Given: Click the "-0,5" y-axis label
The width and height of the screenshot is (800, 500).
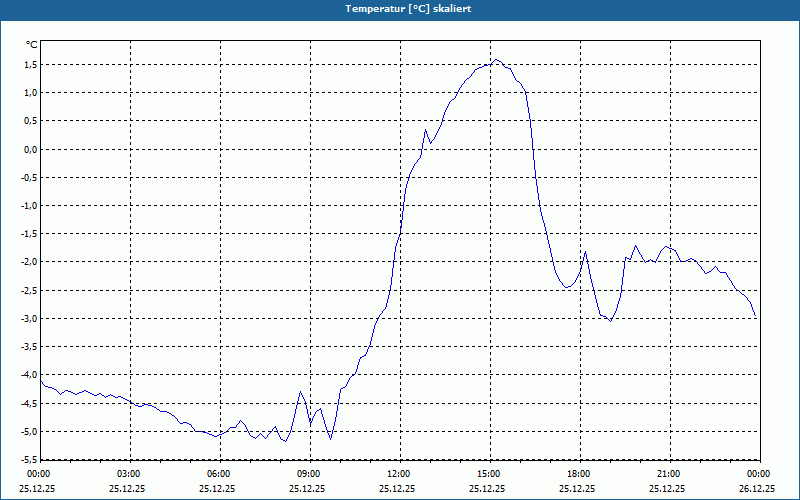Looking at the screenshot, I should (x=30, y=178).
